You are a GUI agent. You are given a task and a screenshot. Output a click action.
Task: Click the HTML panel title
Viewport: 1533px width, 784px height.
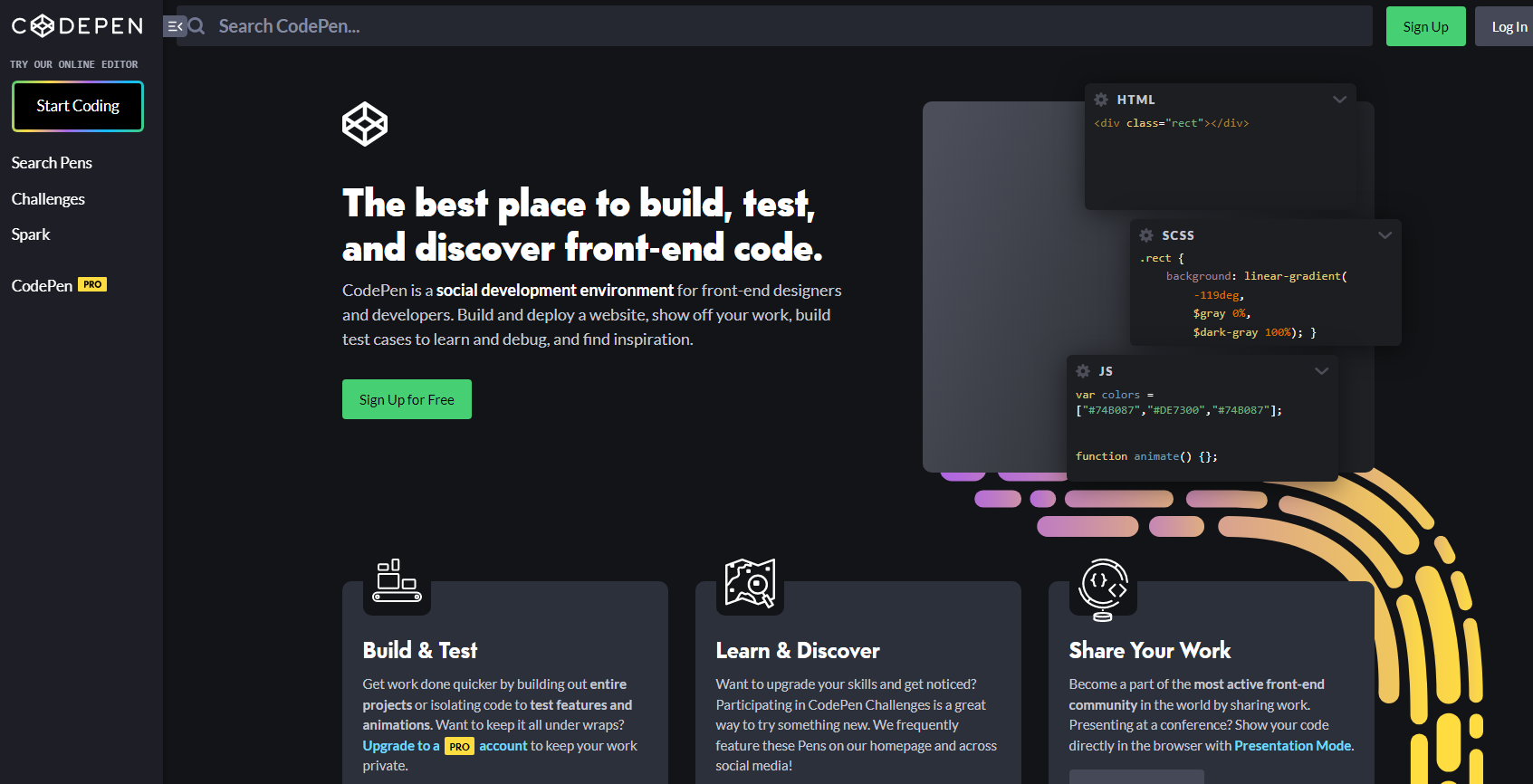click(1135, 100)
